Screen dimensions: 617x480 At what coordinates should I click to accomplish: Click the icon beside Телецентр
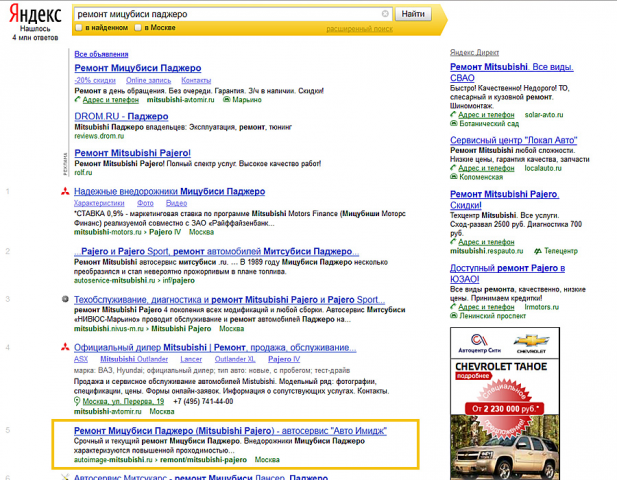point(538,251)
